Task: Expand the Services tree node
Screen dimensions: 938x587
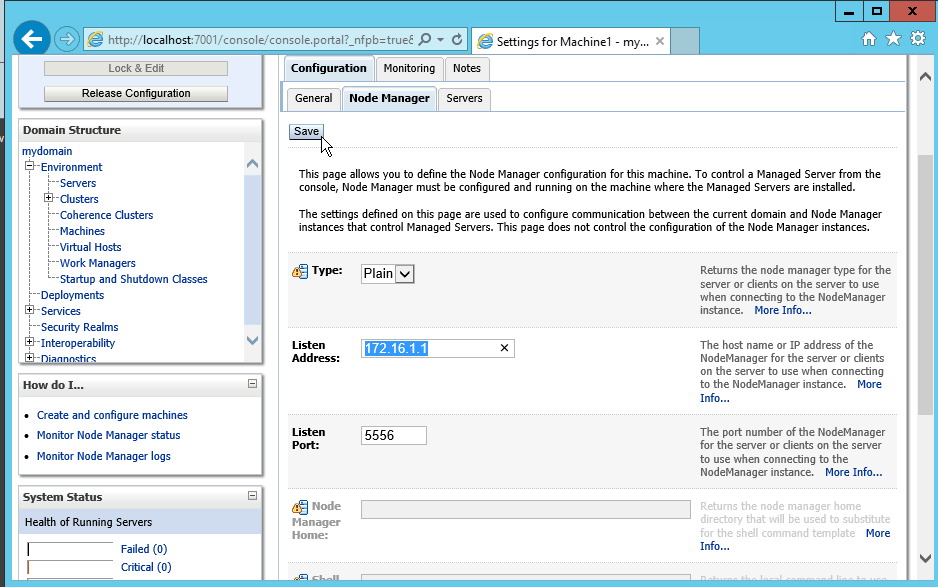Action: coord(30,311)
